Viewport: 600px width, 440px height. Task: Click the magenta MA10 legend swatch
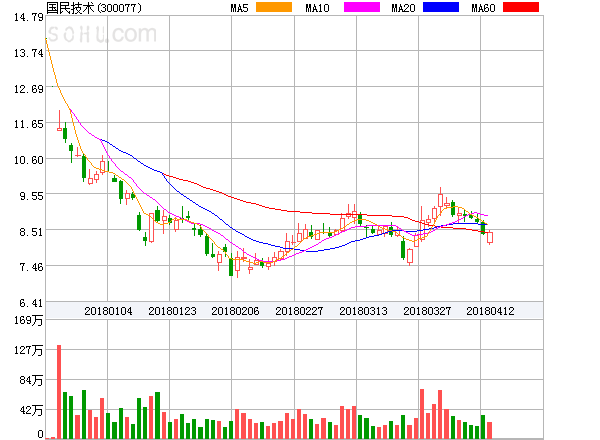tap(362, 7)
